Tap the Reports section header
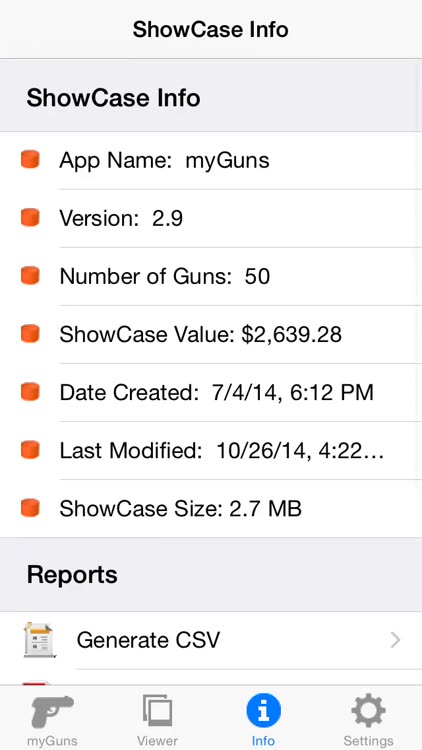Viewport: 422px width, 750px height. click(211, 574)
